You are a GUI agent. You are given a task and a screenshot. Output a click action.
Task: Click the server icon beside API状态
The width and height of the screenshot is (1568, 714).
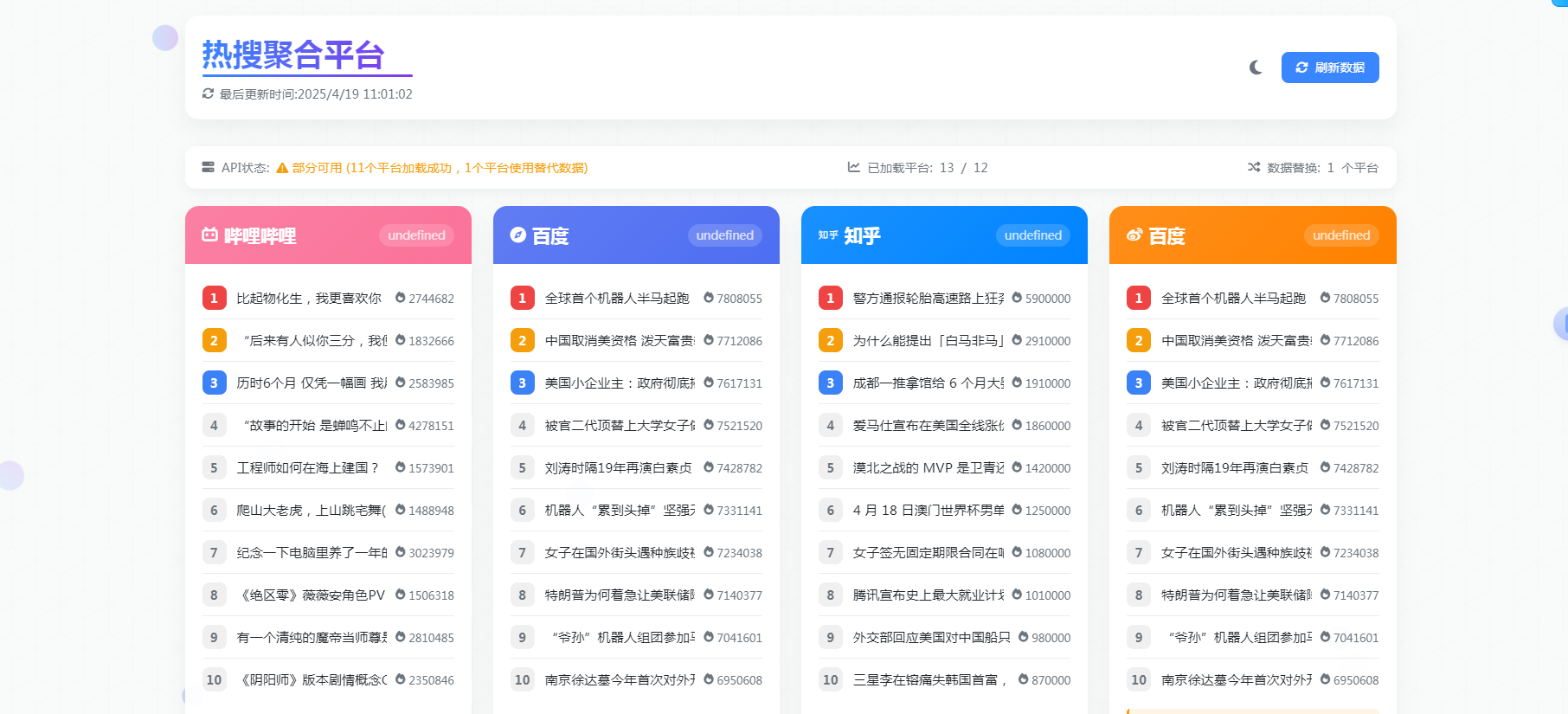(209, 167)
